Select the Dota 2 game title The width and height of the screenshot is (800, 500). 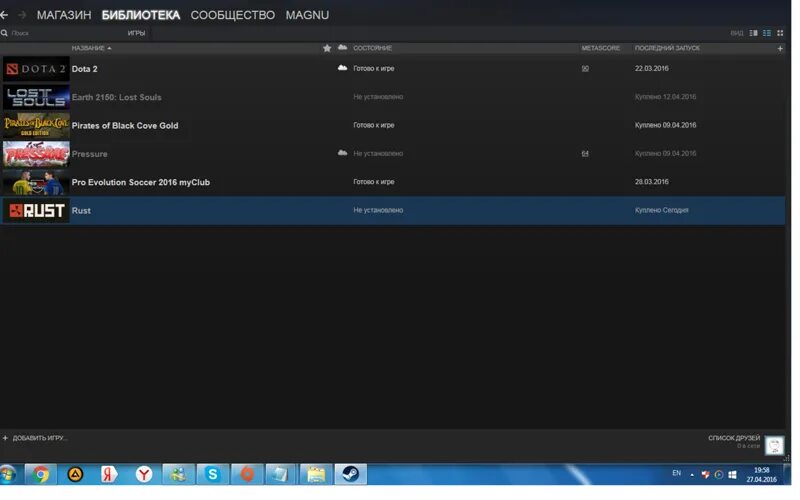(84, 69)
